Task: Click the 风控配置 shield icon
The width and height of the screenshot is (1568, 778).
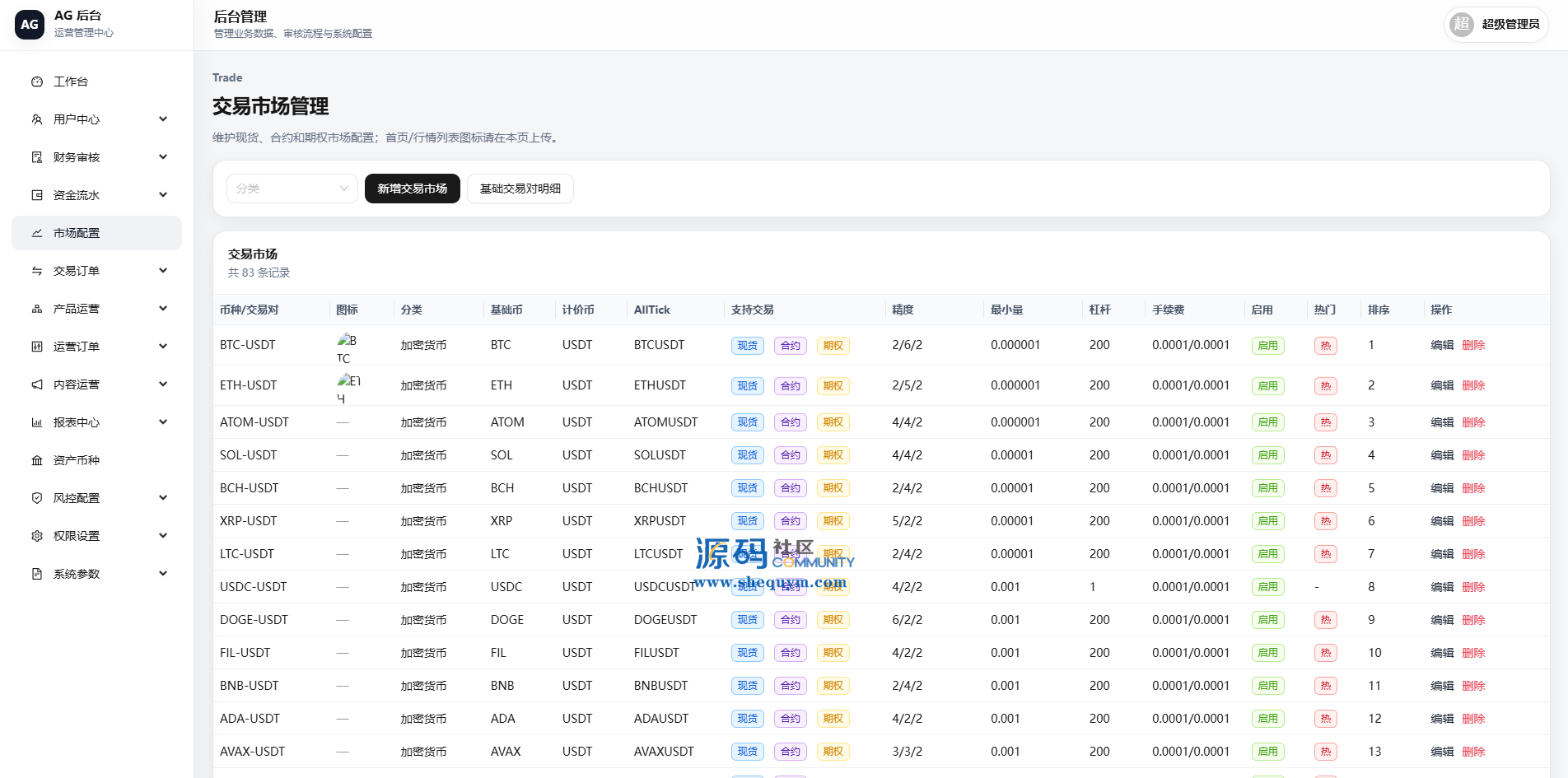Action: coord(37,498)
